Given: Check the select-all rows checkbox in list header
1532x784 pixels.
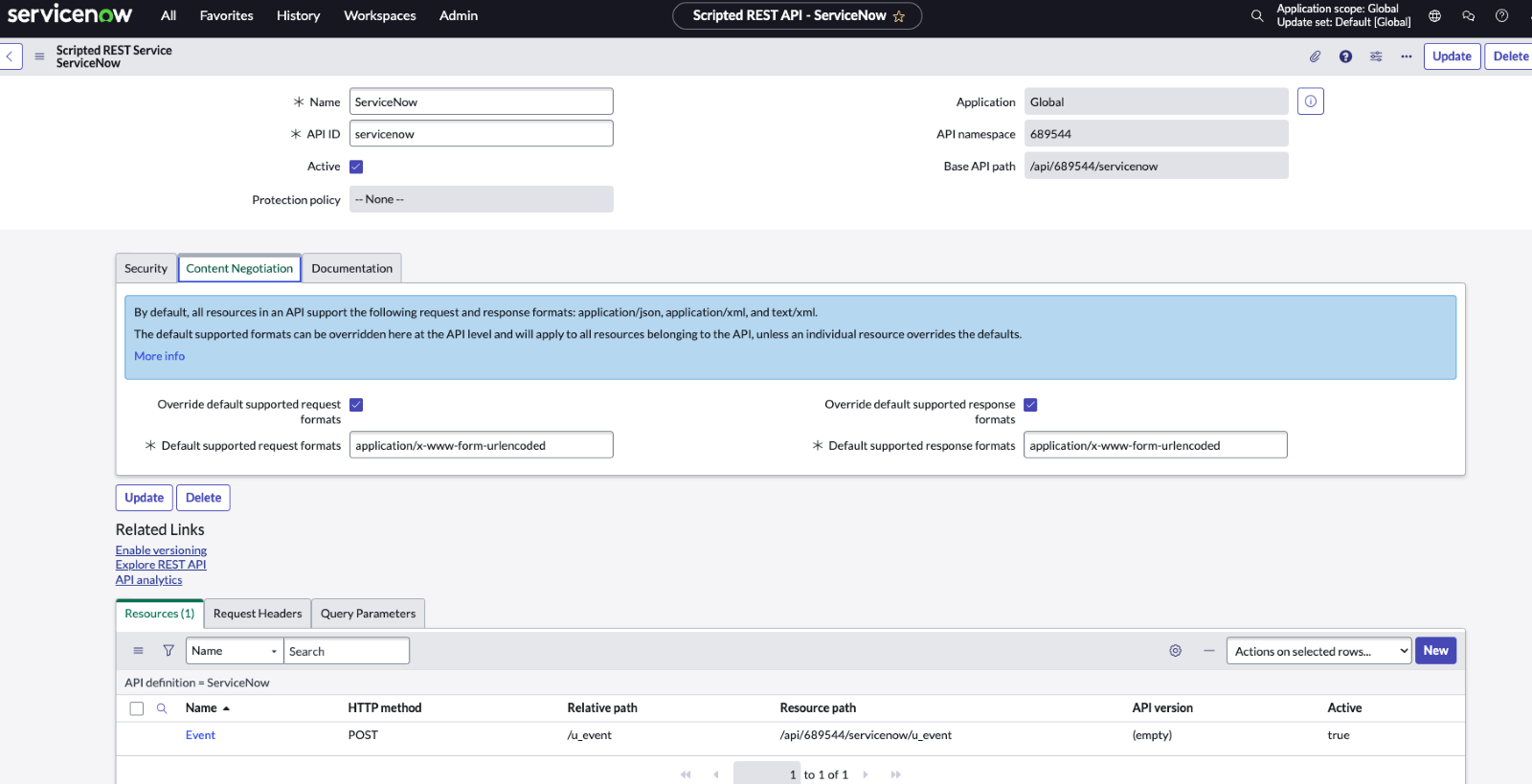Looking at the screenshot, I should (137, 708).
